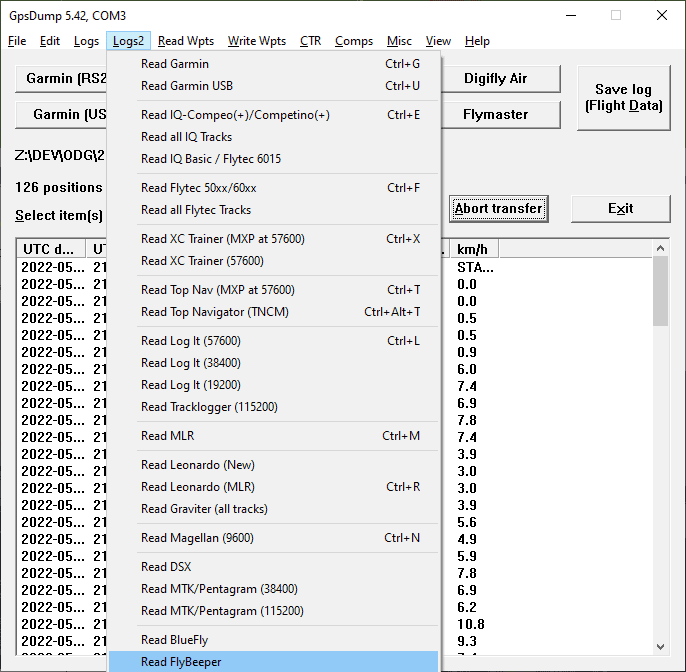Viewport: 686px width, 672px height.
Task: Click the Digifly Air button
Action: [x=500, y=79]
